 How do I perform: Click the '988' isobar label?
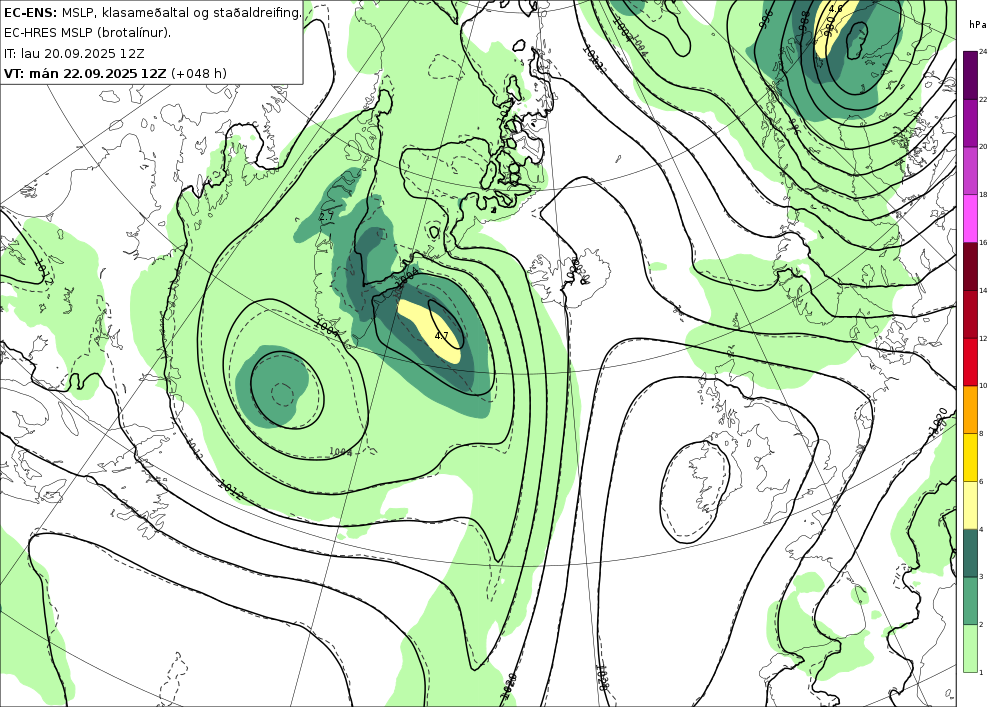click(803, 20)
